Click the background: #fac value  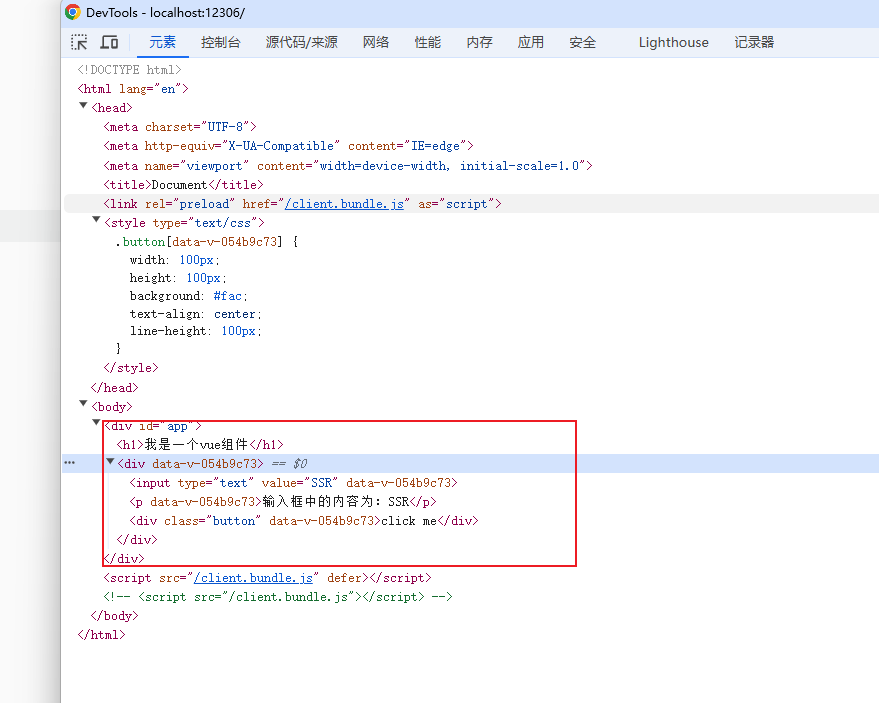(x=228, y=296)
